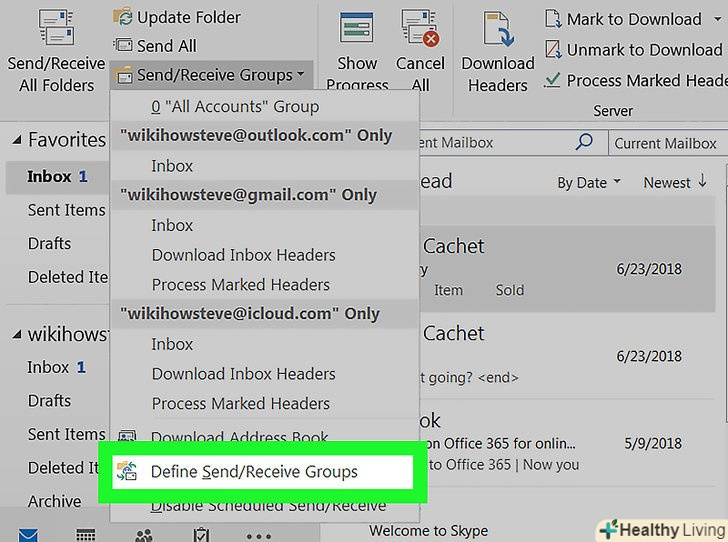
Task: Click the "wikihowsteve@outlook.com" Only header
Action: 265,135
